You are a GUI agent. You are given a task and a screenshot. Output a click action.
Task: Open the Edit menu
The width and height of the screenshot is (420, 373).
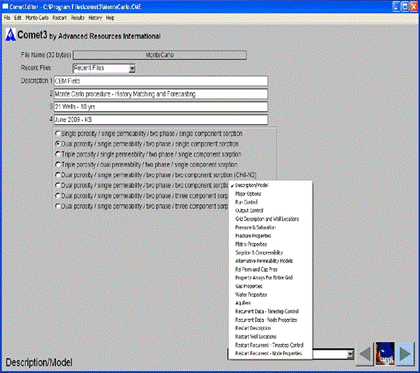click(18, 18)
